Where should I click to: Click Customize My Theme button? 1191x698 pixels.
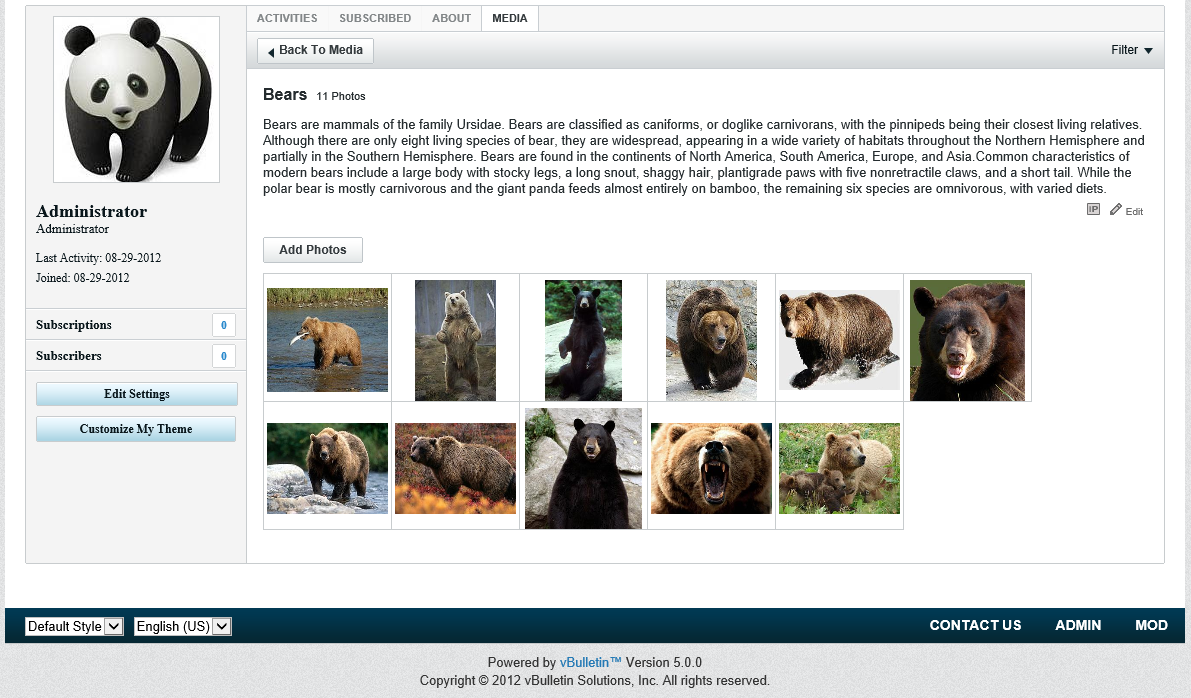(x=136, y=429)
